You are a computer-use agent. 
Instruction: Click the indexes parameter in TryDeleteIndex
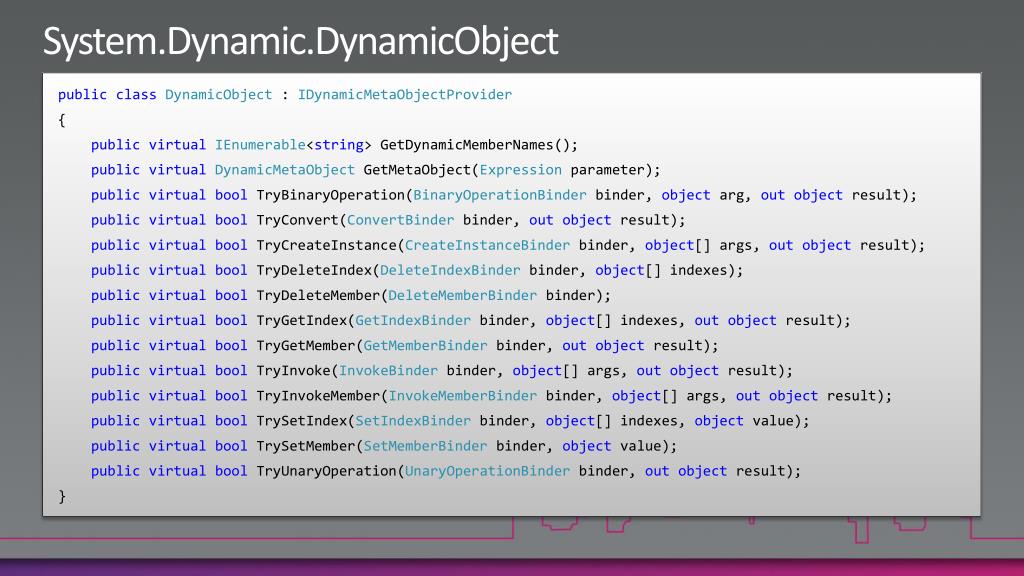[698, 270]
